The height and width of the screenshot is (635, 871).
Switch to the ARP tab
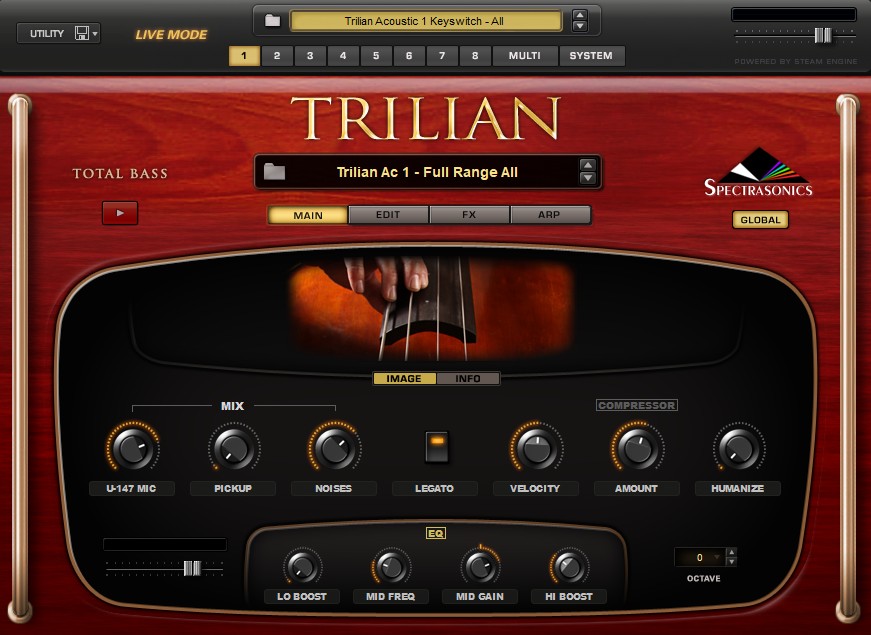[549, 215]
